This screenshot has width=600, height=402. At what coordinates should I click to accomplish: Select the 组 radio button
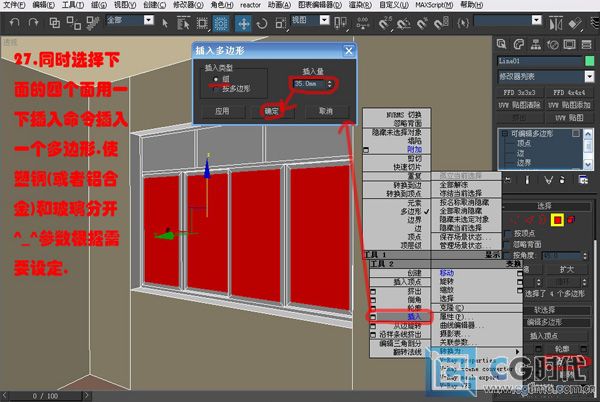click(215, 79)
